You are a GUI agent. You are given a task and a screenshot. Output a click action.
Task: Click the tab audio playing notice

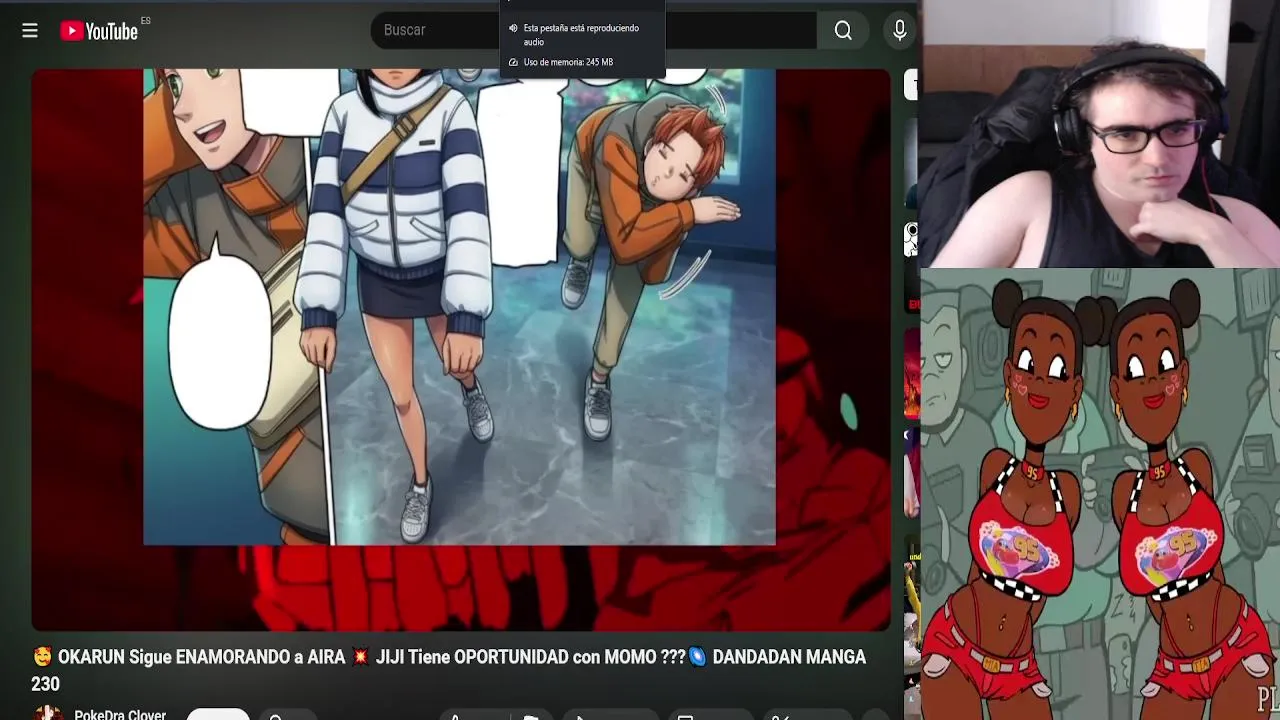(581, 35)
